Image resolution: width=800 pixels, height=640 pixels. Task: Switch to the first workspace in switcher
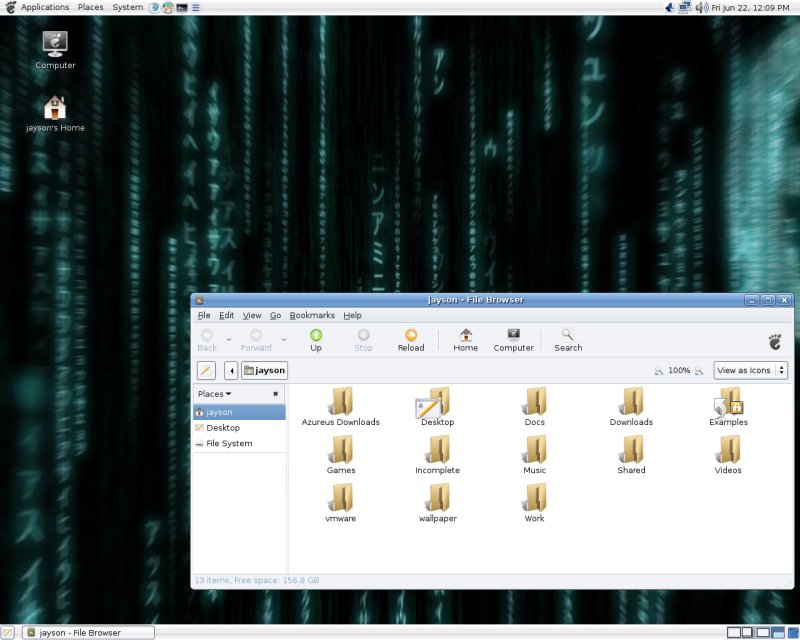(x=734, y=633)
